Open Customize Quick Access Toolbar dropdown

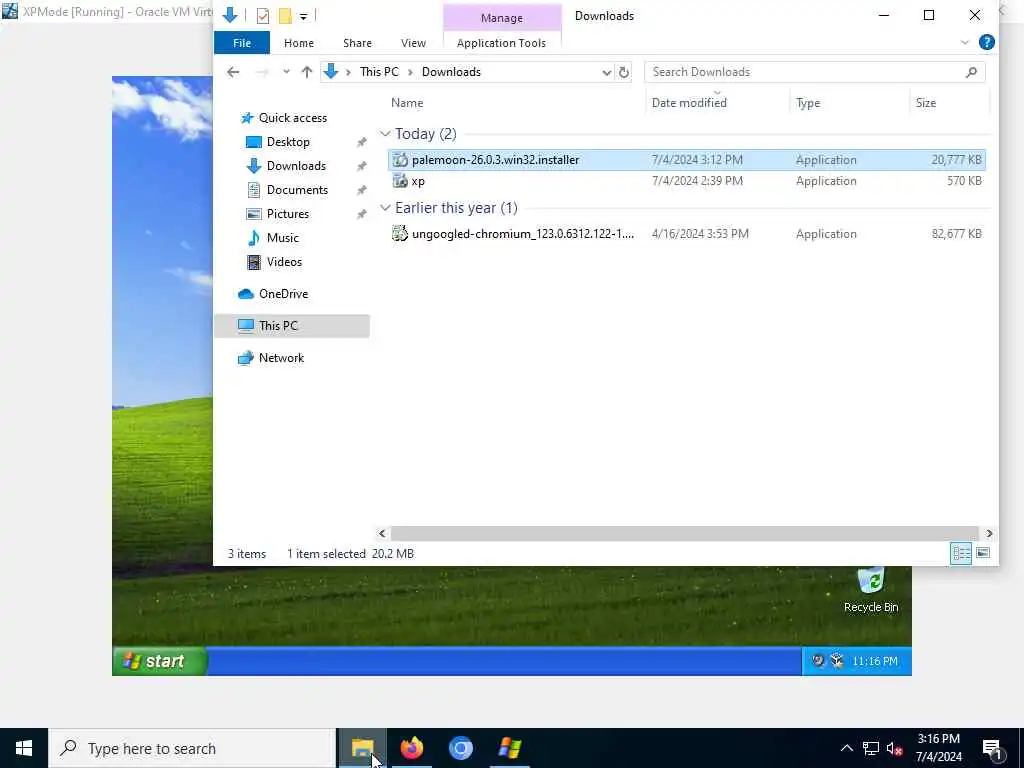(303, 16)
